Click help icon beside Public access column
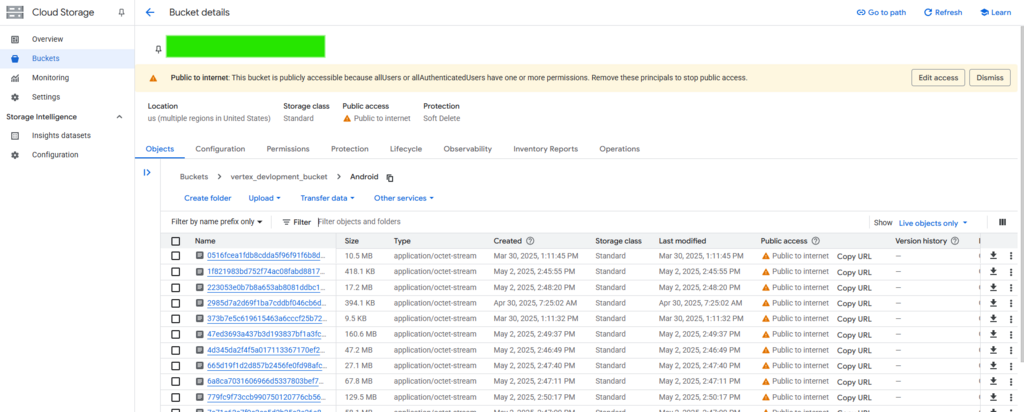Viewport: 1024px width, 412px height. point(817,241)
